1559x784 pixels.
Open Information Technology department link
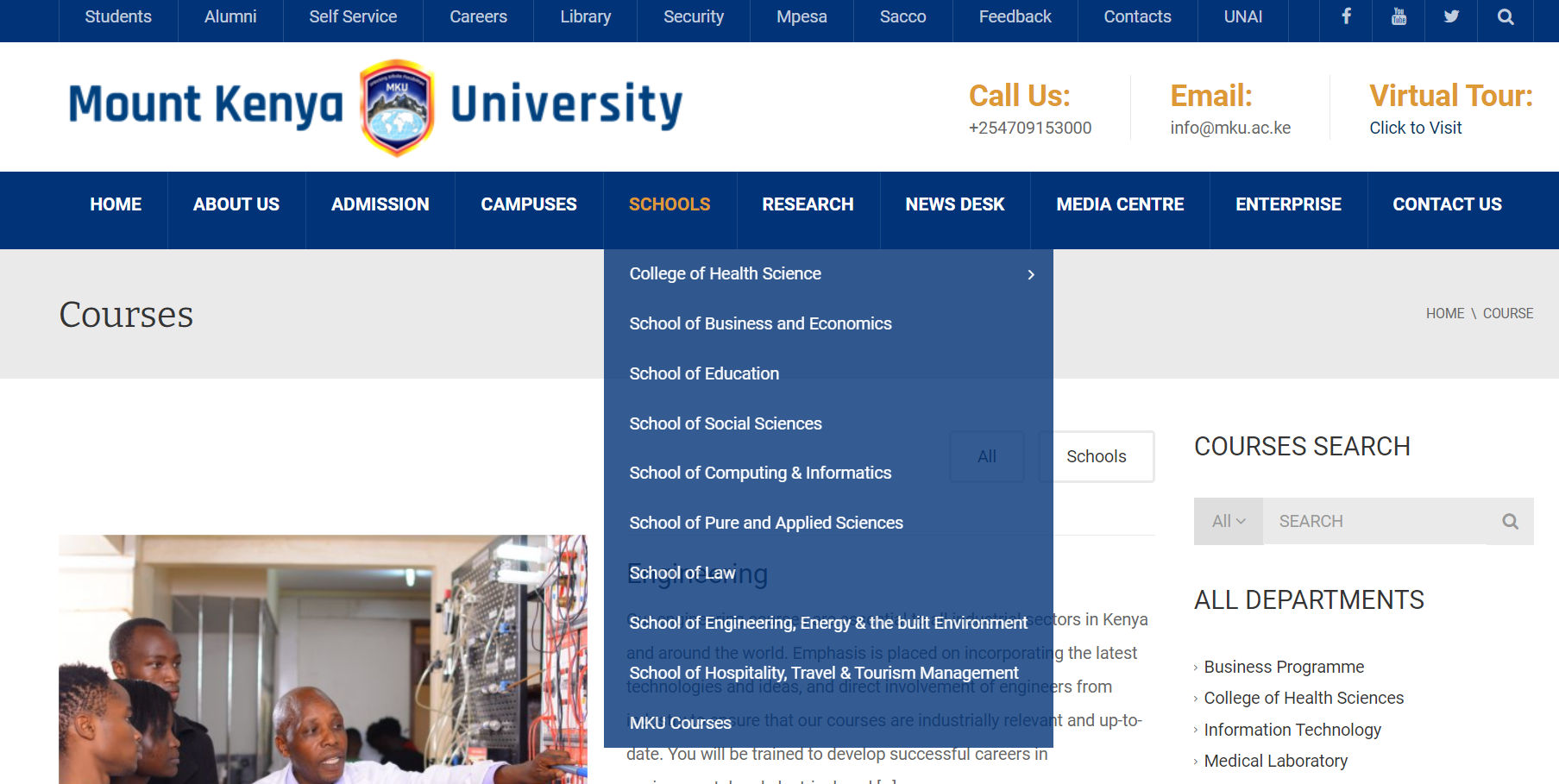1292,730
